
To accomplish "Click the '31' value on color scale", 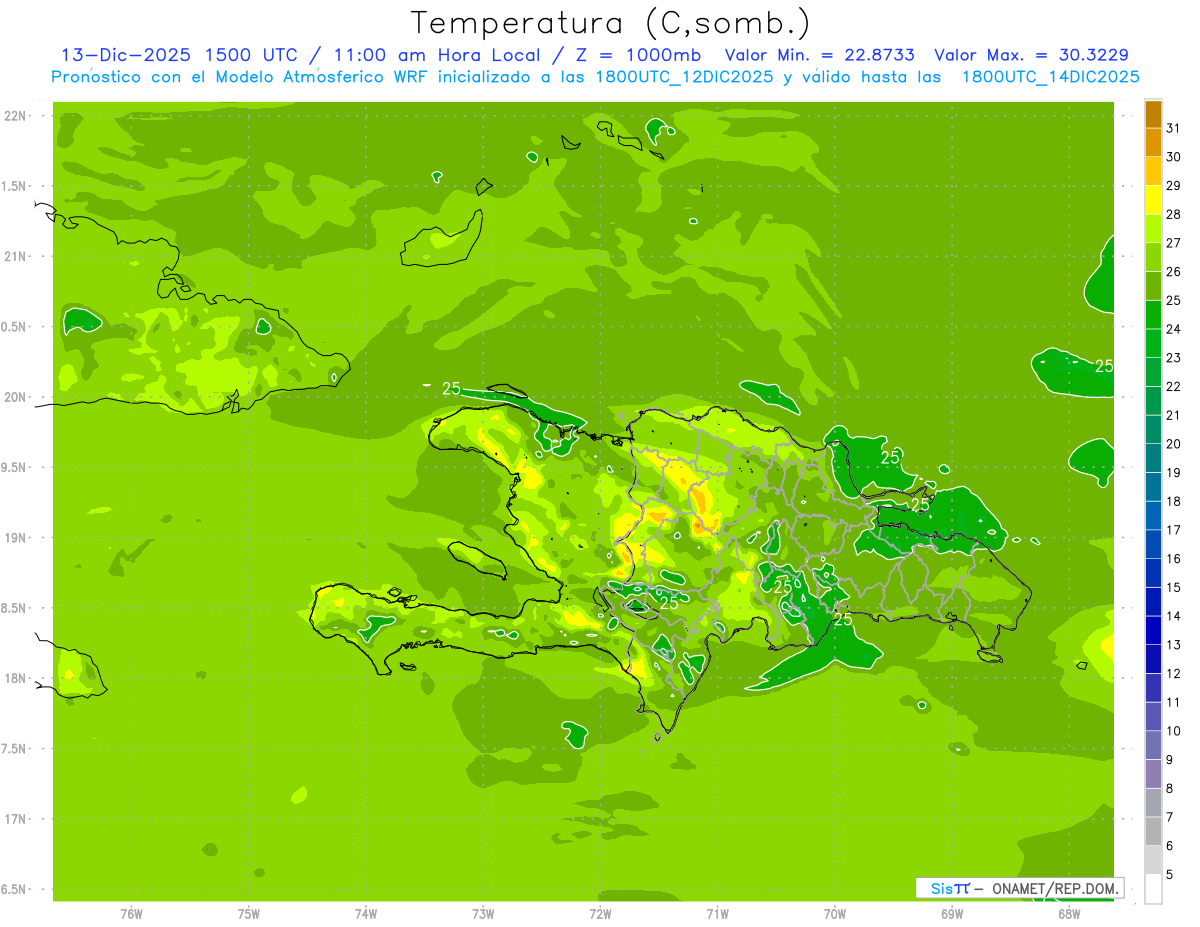I will (1173, 128).
